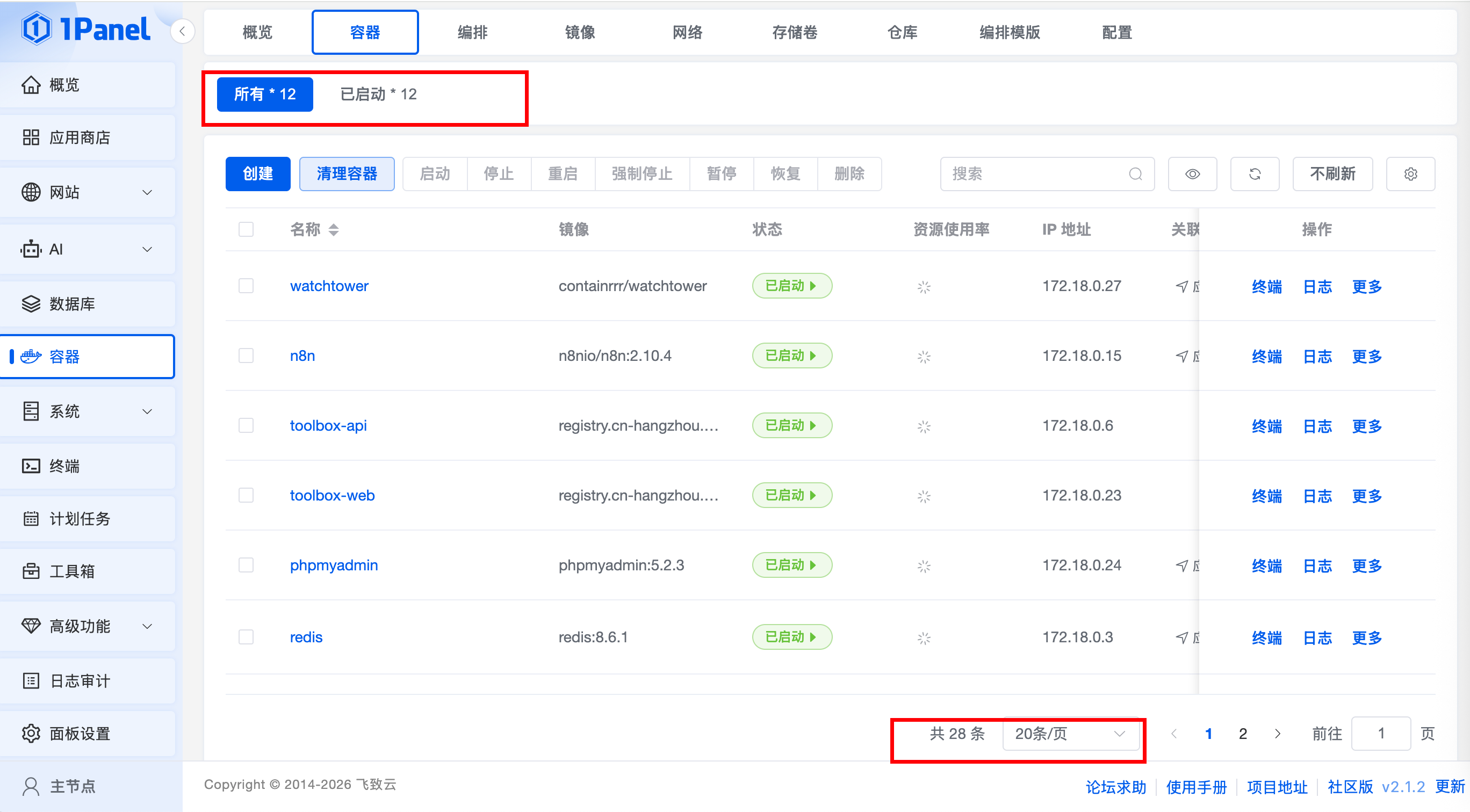Toggle the eye visibility button in toolbar
The height and width of the screenshot is (812, 1470).
pos(1192,174)
